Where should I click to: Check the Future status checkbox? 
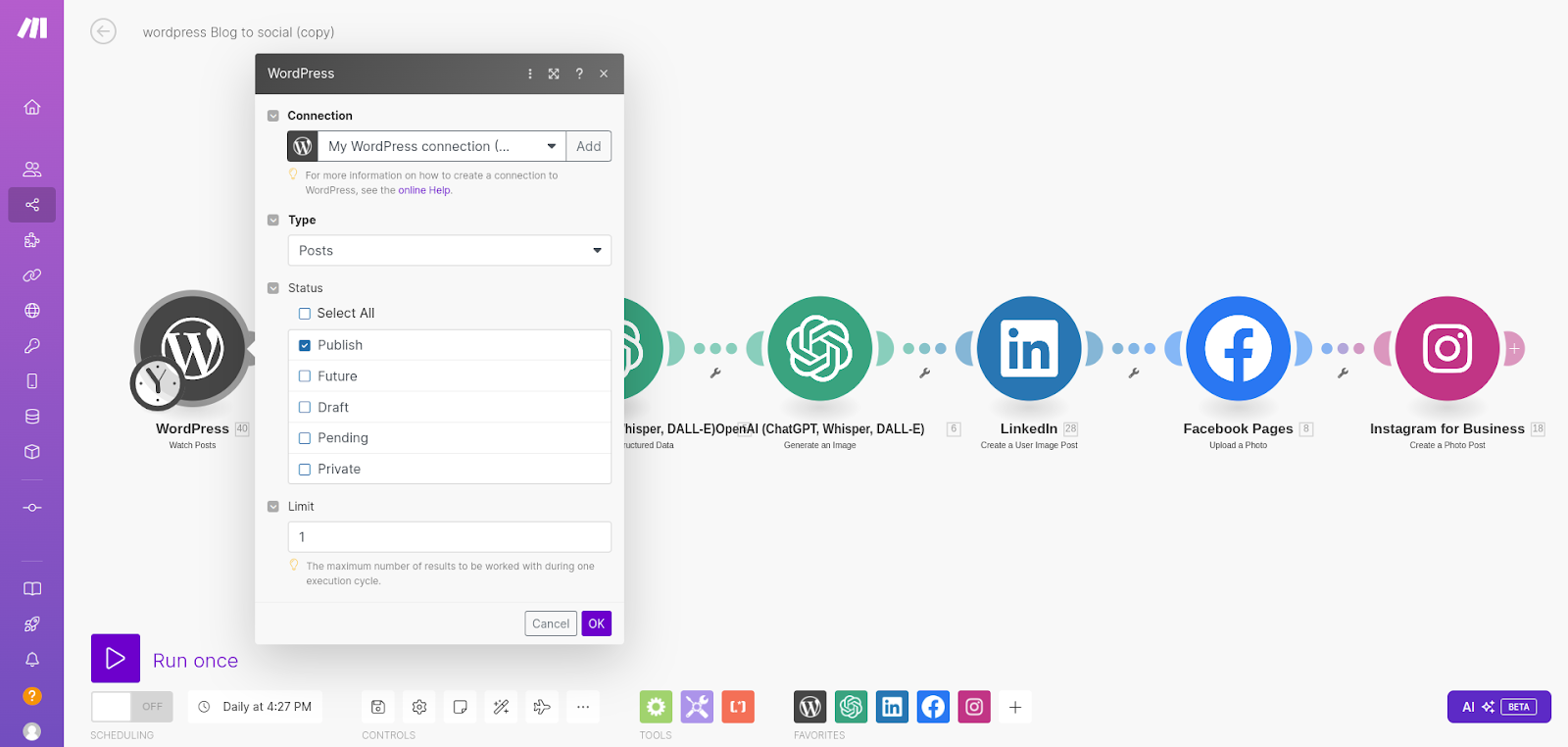click(305, 376)
